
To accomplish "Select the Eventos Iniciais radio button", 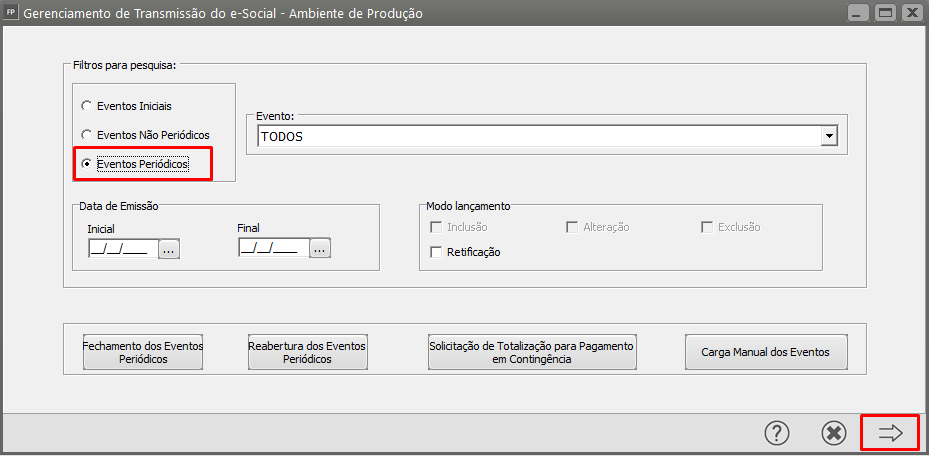I will point(87,105).
